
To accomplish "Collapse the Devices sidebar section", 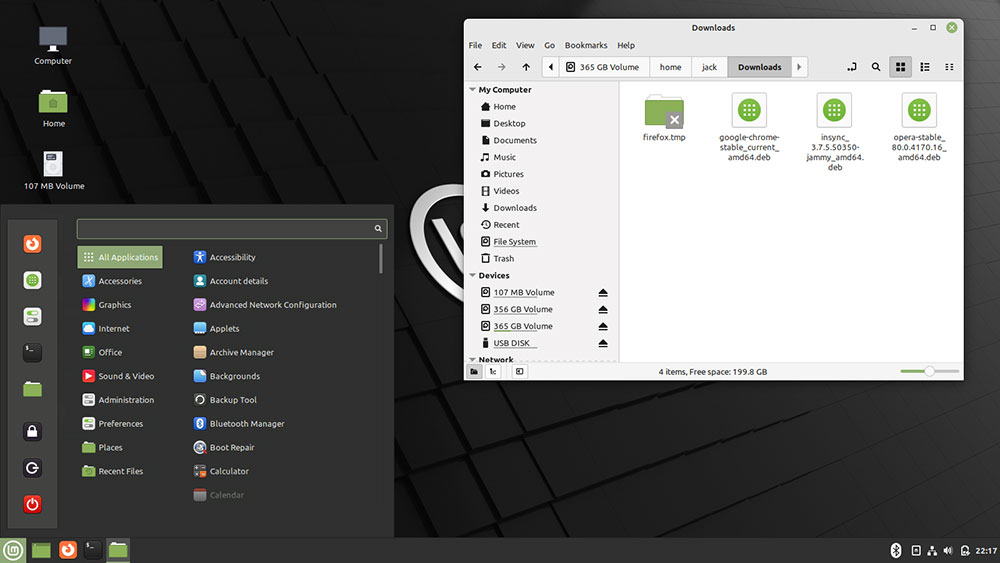I will (472, 276).
